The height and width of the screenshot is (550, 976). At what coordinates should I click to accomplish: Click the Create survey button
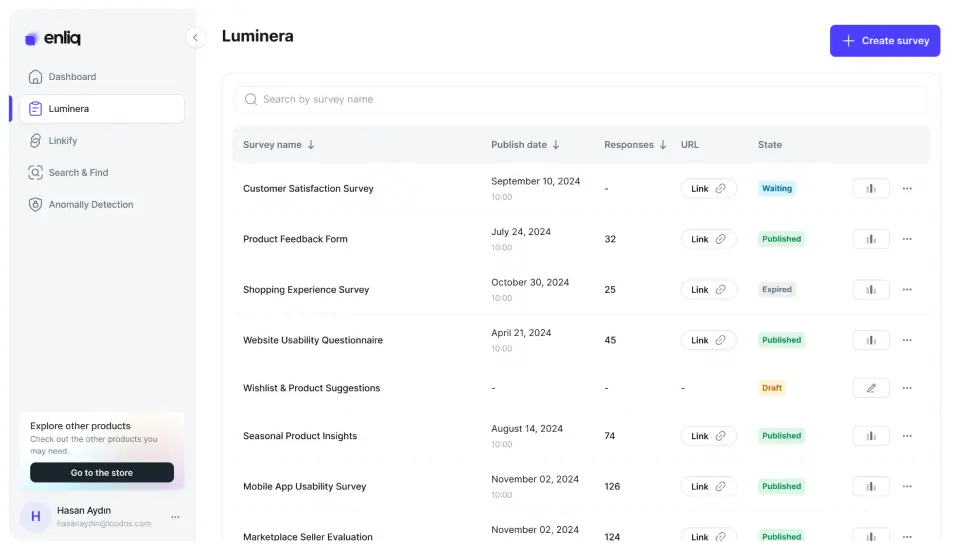click(884, 41)
